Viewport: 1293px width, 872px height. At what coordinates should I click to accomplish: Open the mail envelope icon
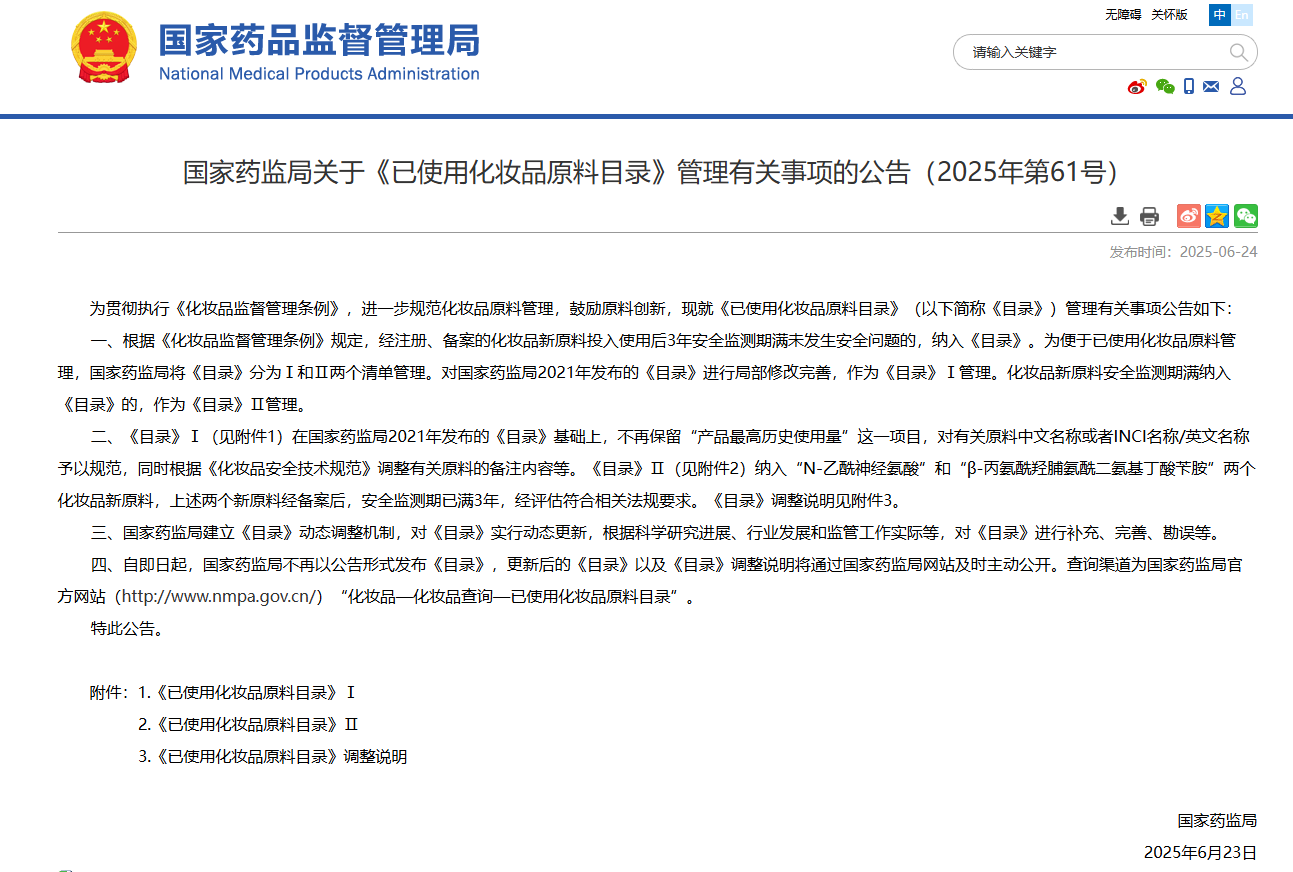1211,87
